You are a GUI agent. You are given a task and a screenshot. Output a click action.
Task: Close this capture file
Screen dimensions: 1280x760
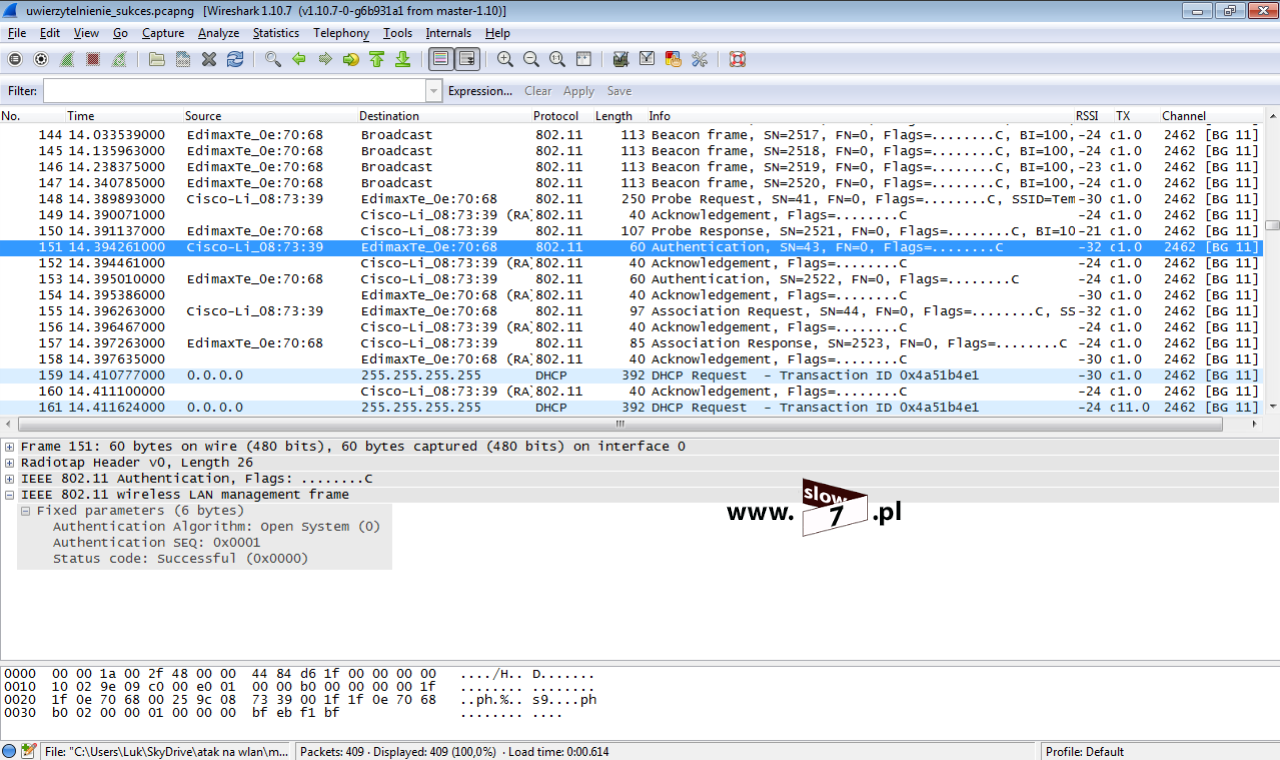click(x=209, y=59)
